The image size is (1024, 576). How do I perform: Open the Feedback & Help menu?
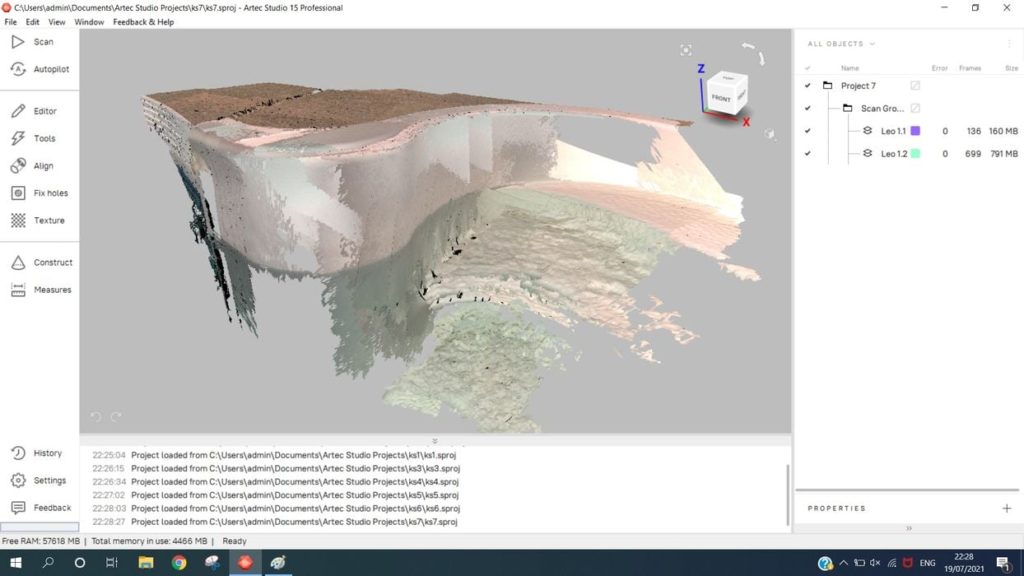point(143,22)
